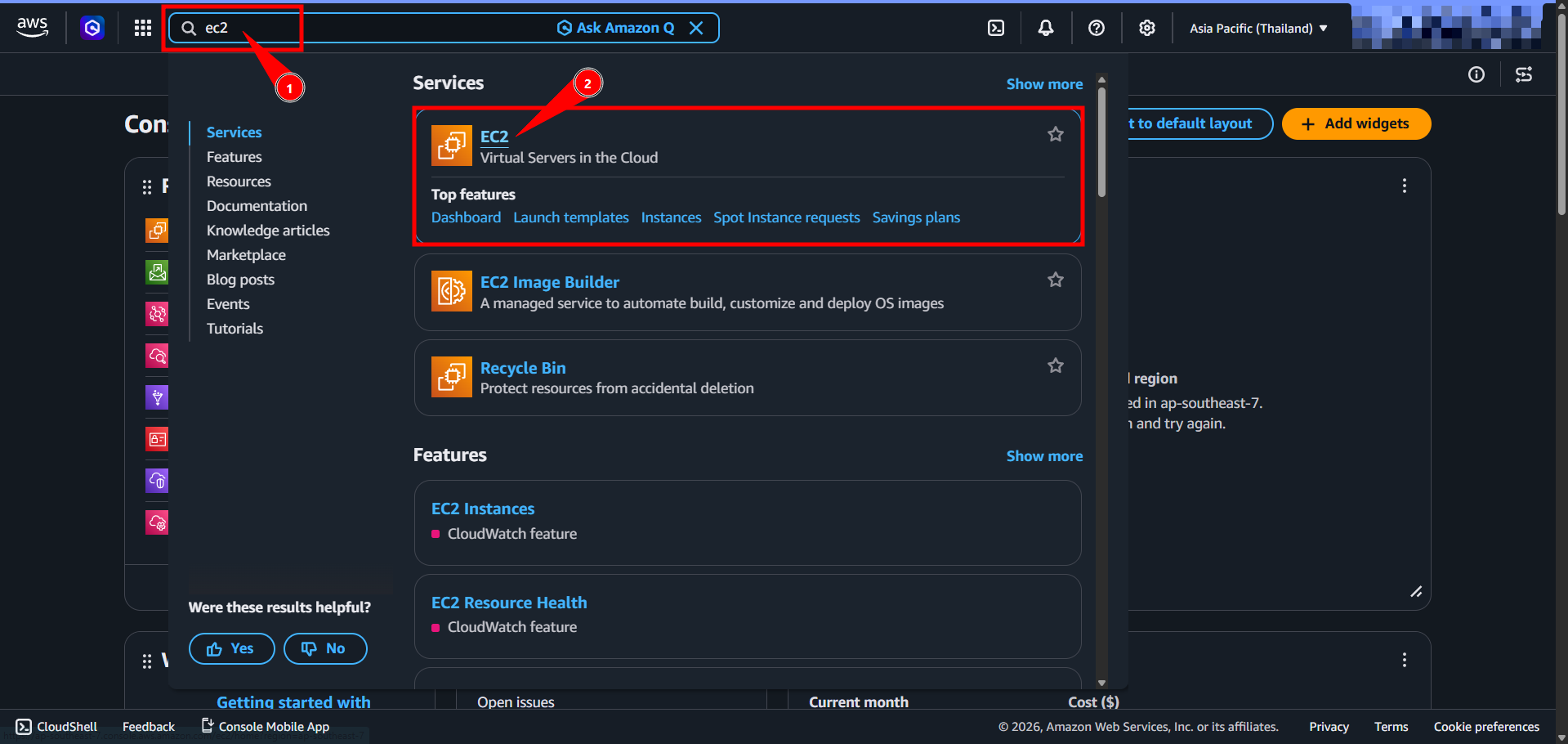Click the results scrollbar down arrow
Viewport: 1568px width, 744px height.
pos(1101,683)
